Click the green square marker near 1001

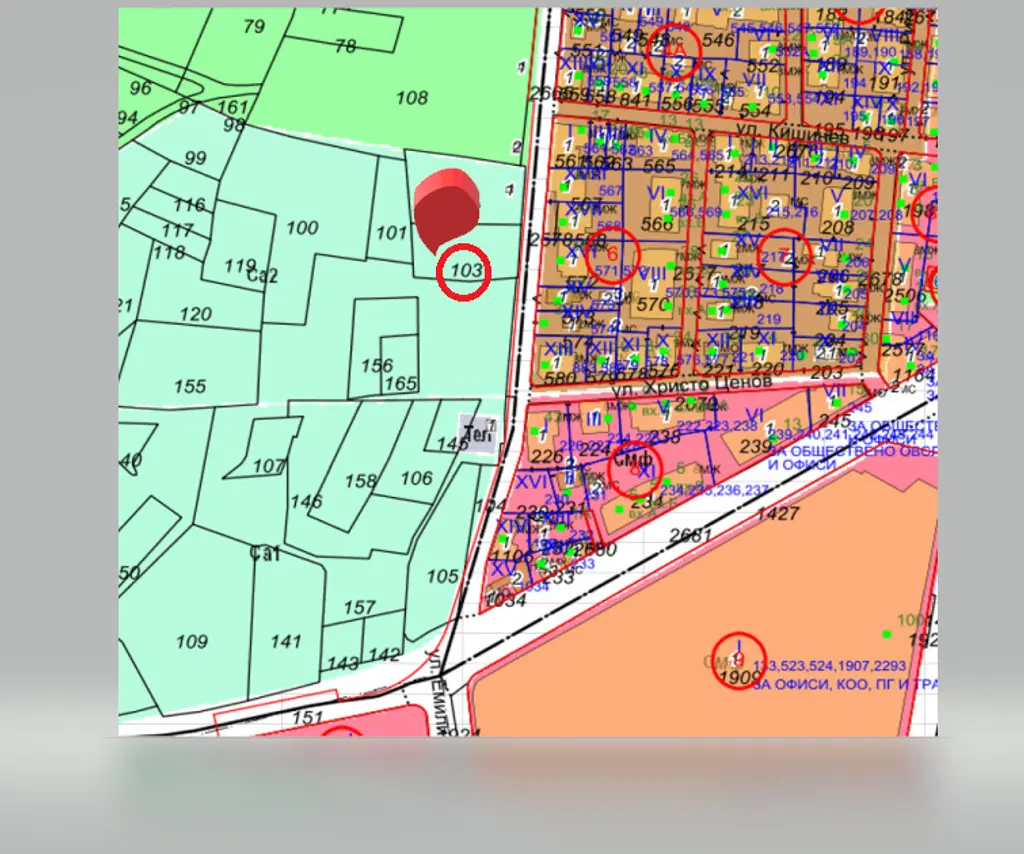point(886,634)
